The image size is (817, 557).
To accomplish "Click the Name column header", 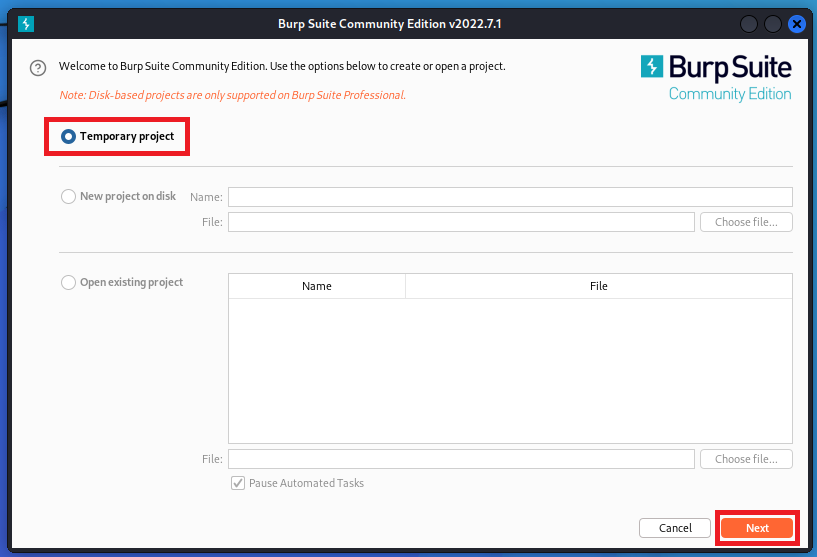I will [317, 286].
